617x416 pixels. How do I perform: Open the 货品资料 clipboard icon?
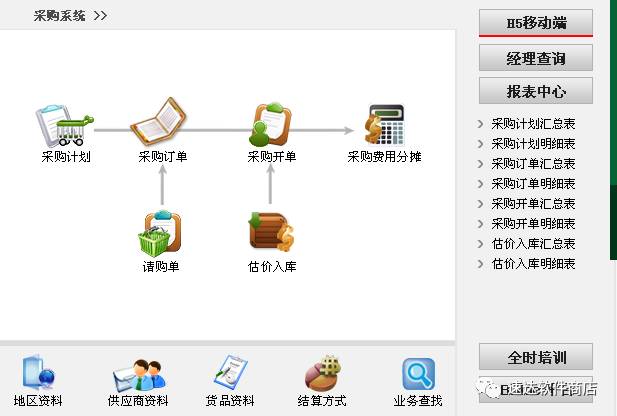[x=231, y=372]
